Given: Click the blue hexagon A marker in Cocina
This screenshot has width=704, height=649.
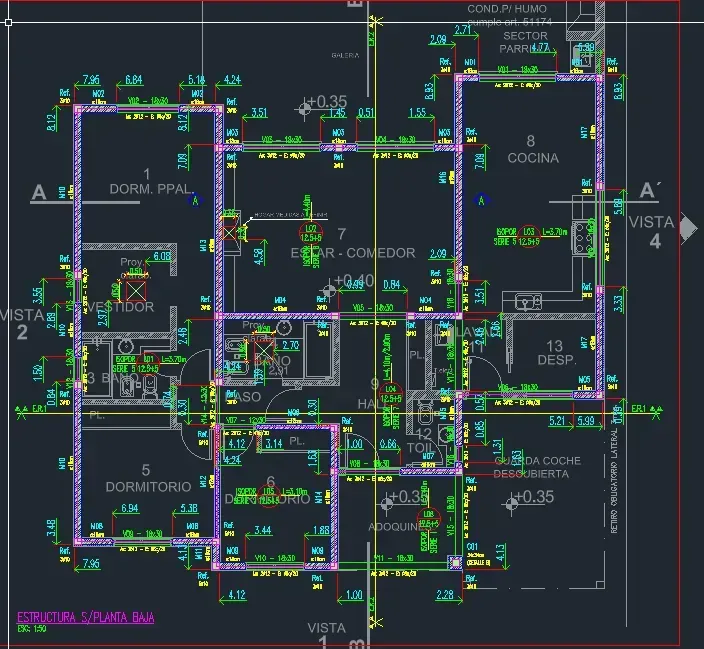Looking at the screenshot, I should pos(482,200).
